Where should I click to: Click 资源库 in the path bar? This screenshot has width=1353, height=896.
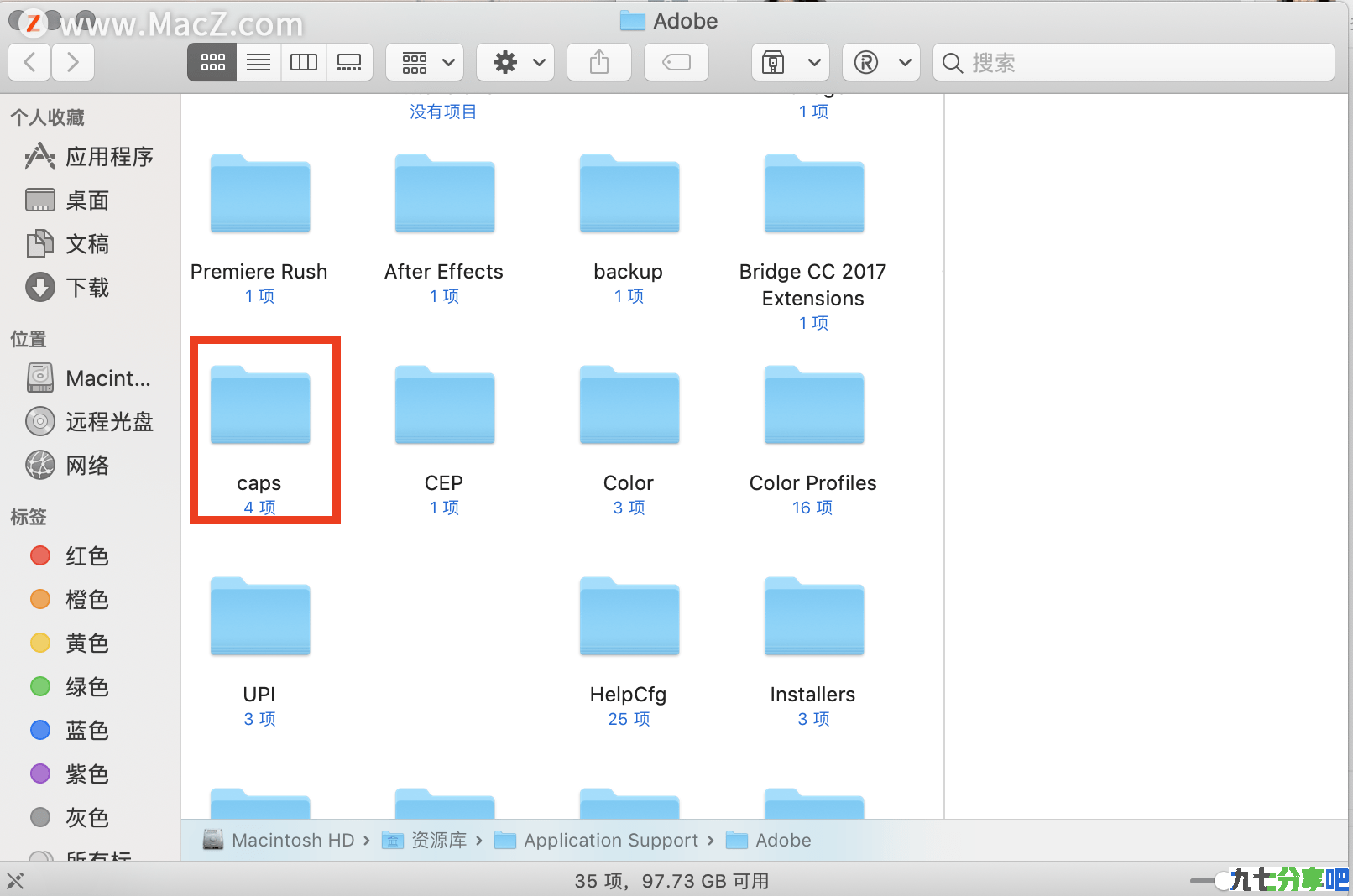click(x=424, y=840)
